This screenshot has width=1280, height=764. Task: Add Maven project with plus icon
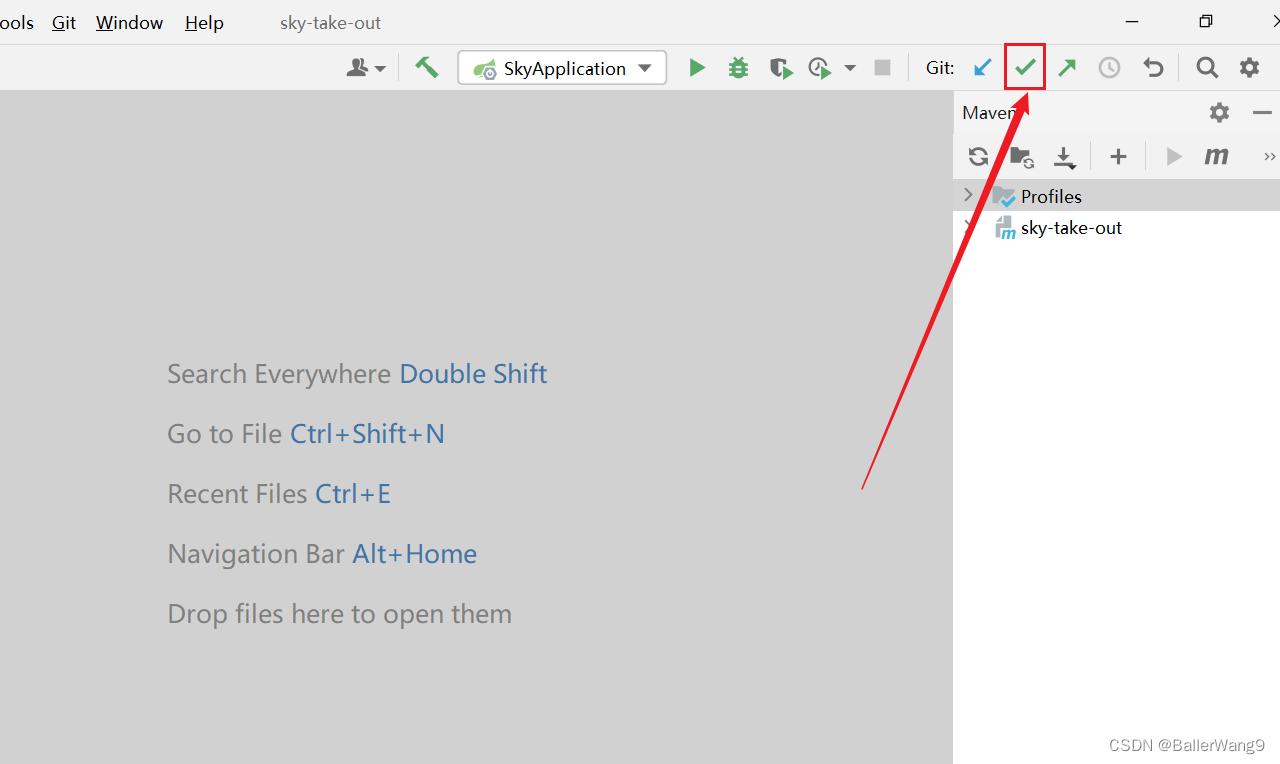click(x=1119, y=156)
